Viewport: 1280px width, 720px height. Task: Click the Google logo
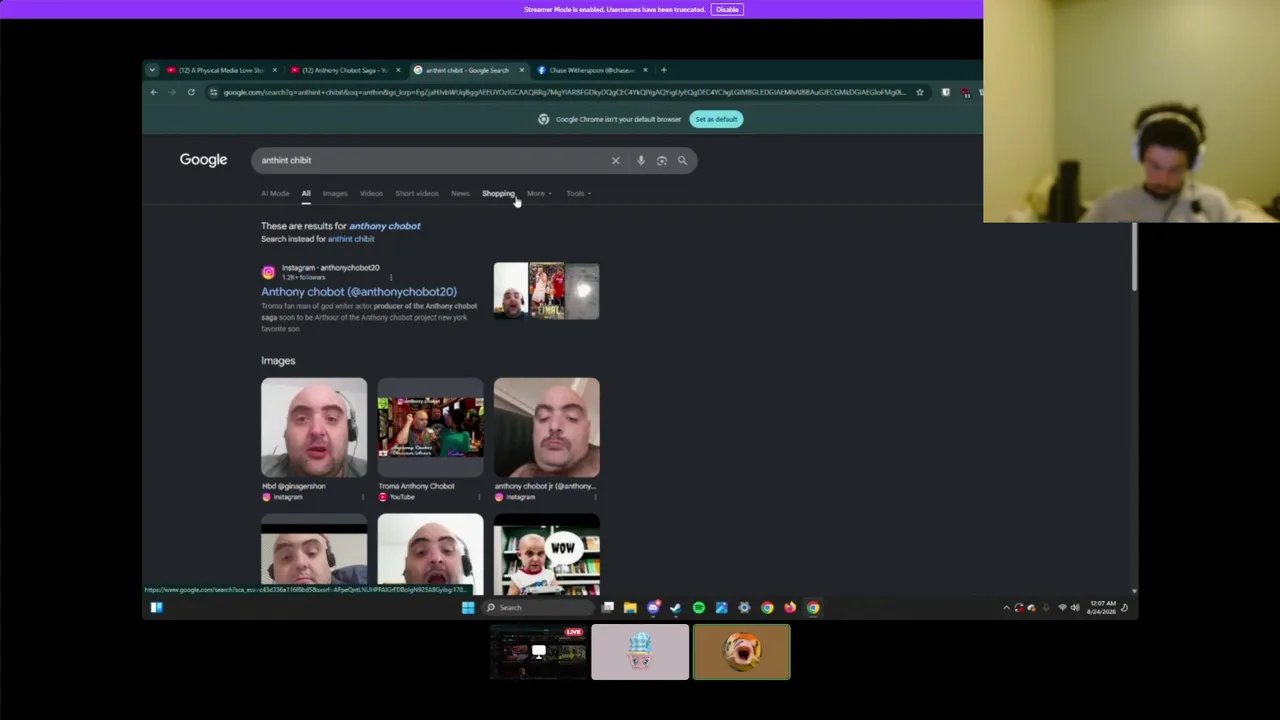point(203,160)
